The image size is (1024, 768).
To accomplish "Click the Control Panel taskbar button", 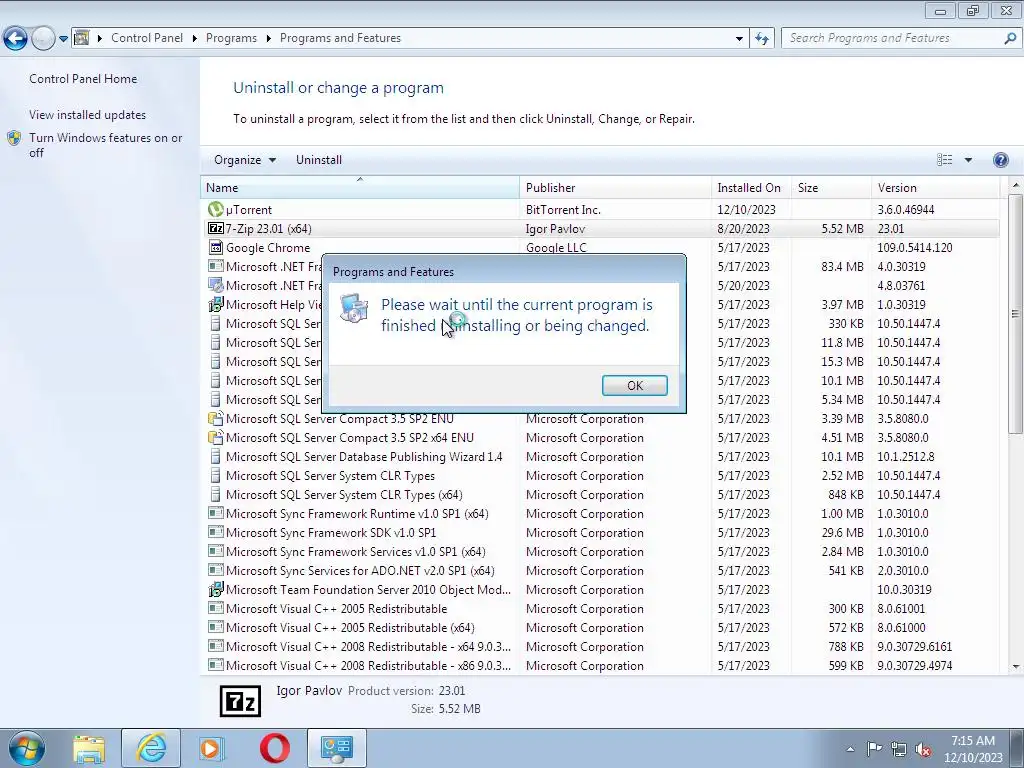I will pos(336,748).
